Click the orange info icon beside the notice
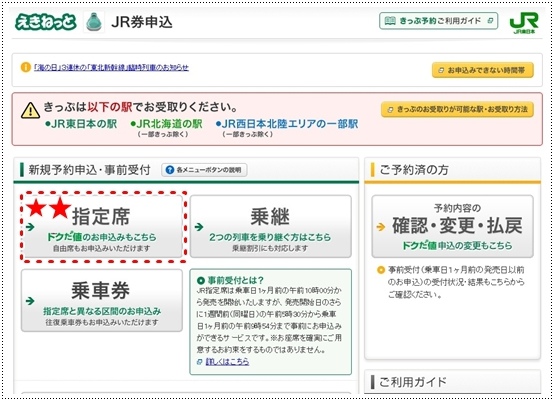 pos(25,67)
